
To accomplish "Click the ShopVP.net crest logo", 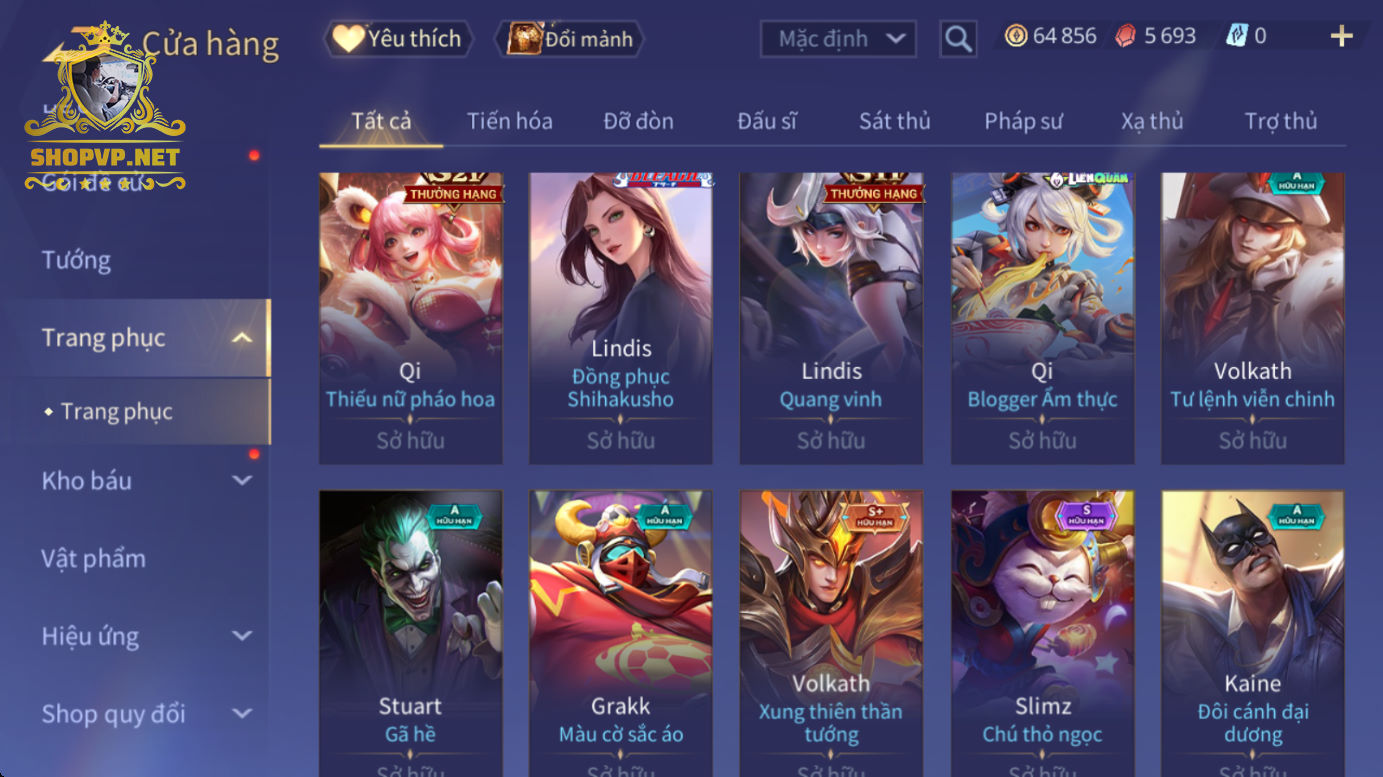I will point(105,107).
